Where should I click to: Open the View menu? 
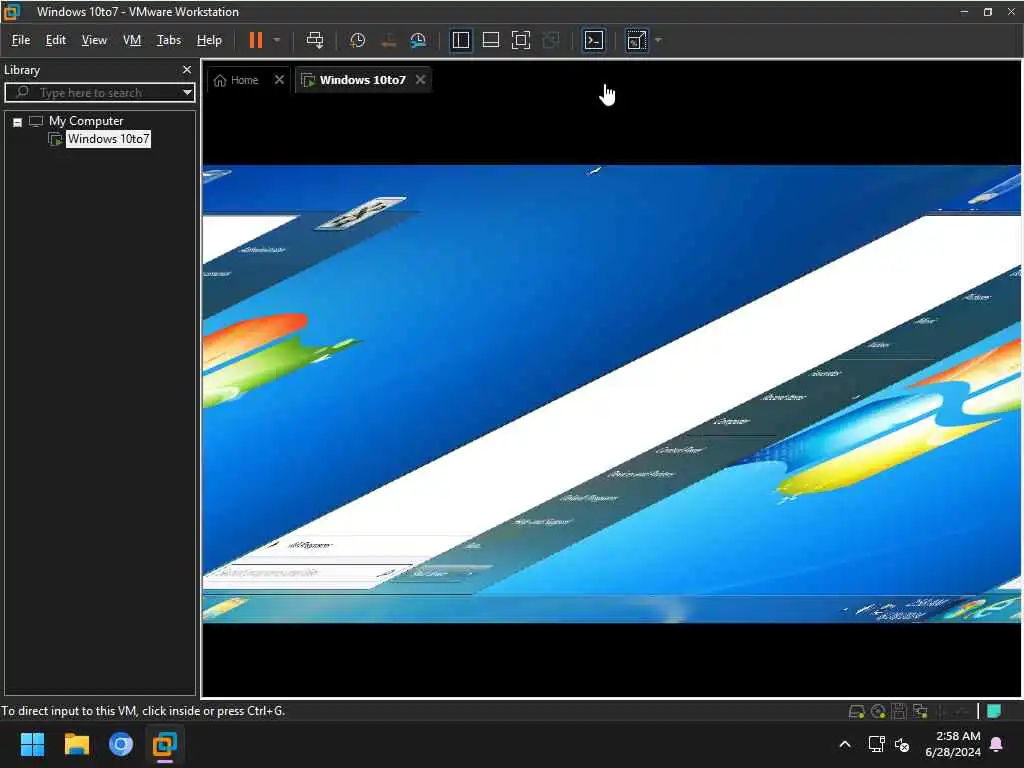(94, 40)
